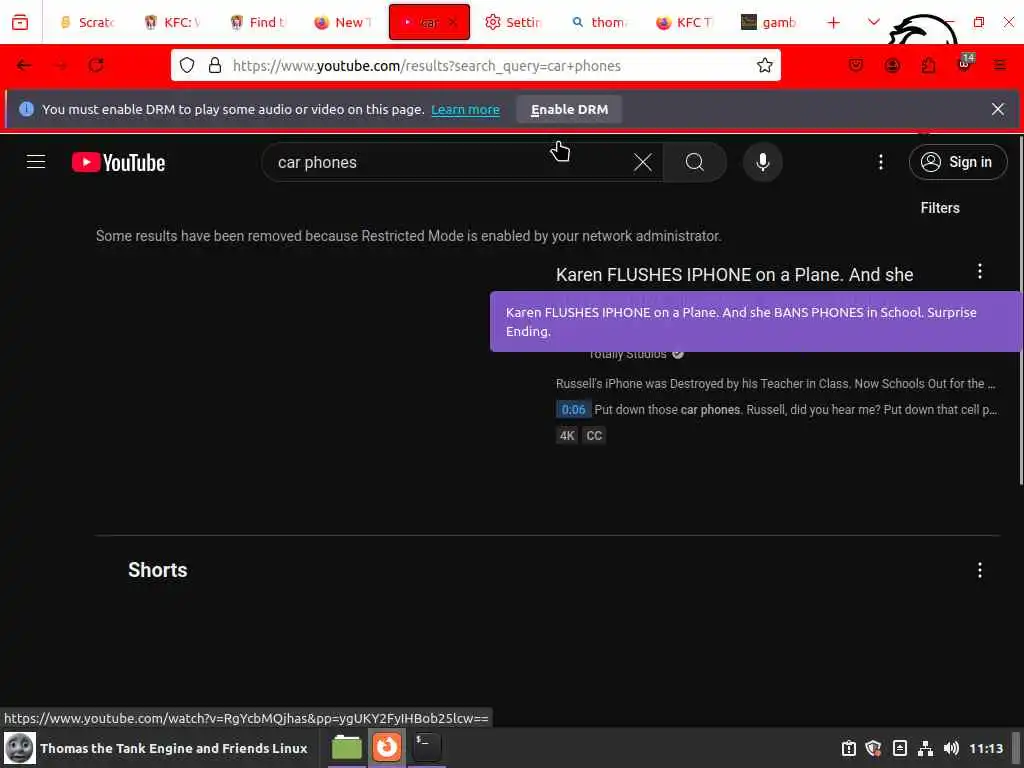Open the search Filters

[x=940, y=208]
